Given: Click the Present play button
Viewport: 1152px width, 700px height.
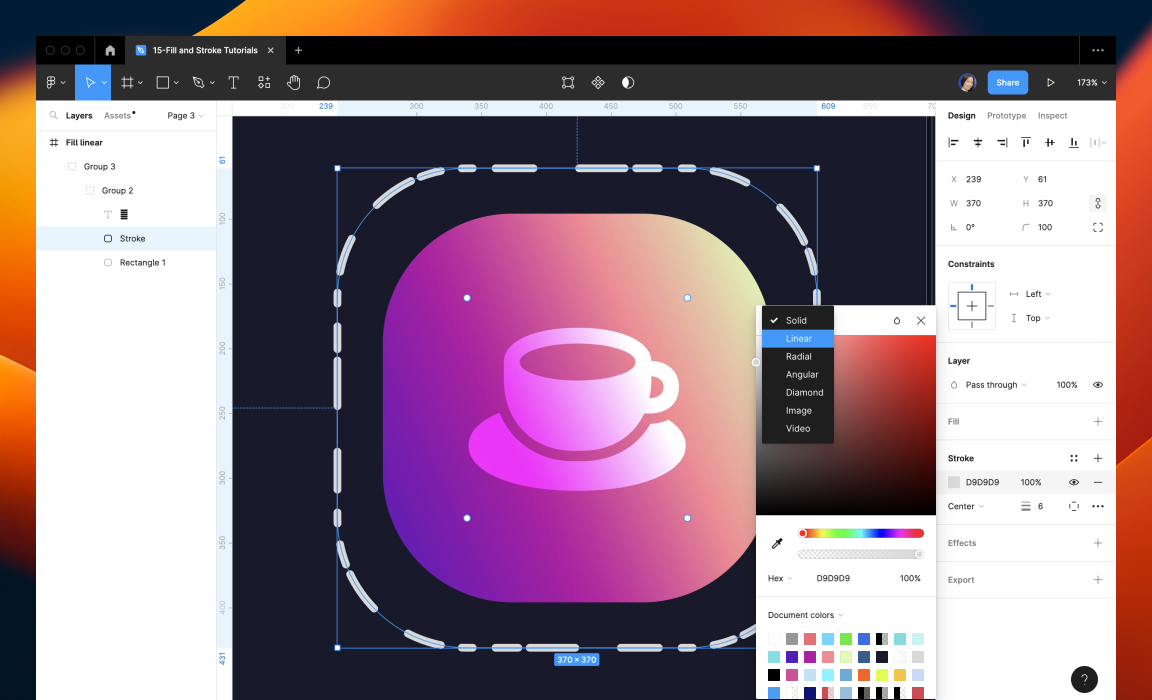Looking at the screenshot, I should pyautogui.click(x=1051, y=83).
